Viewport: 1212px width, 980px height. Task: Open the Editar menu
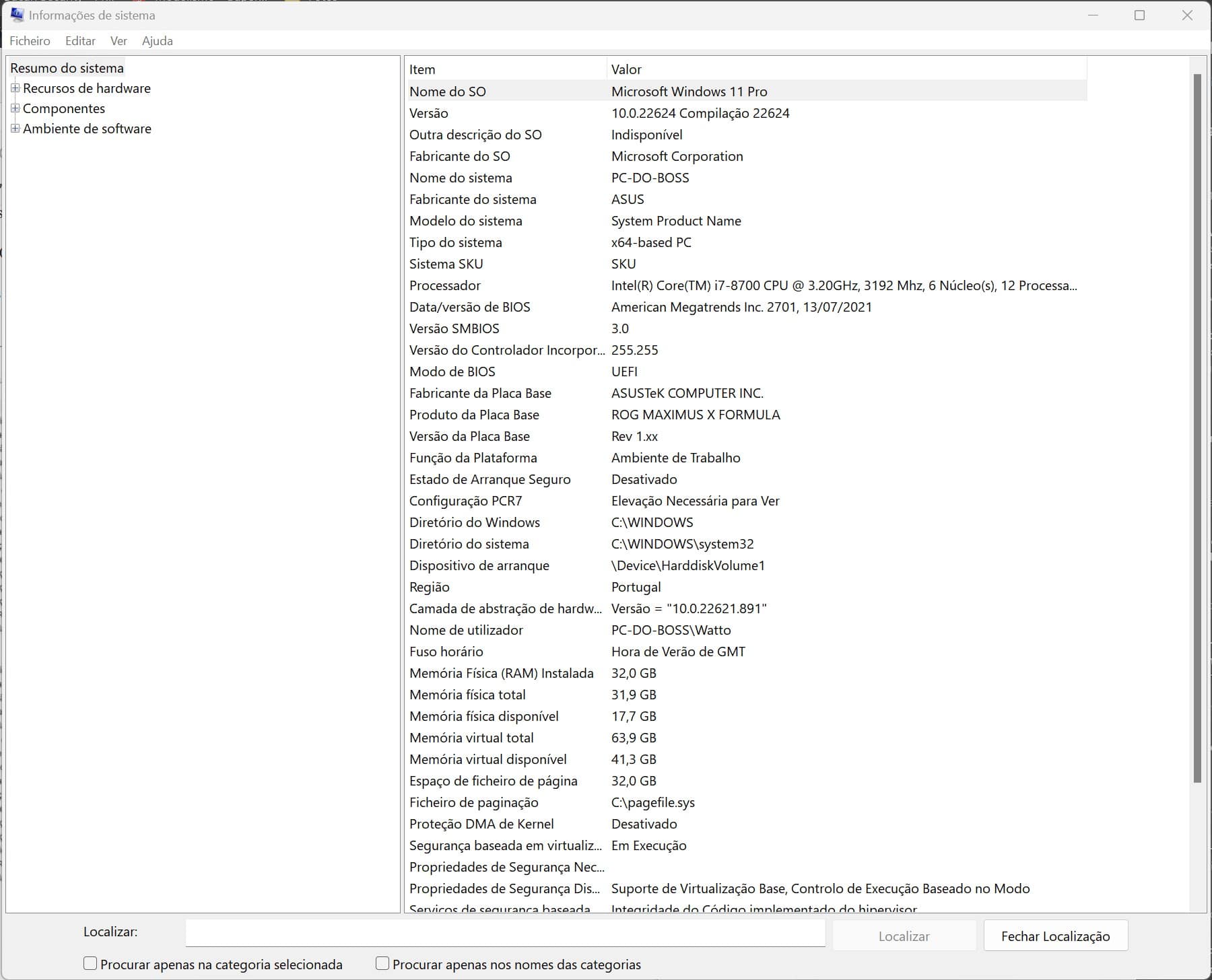[x=80, y=41]
